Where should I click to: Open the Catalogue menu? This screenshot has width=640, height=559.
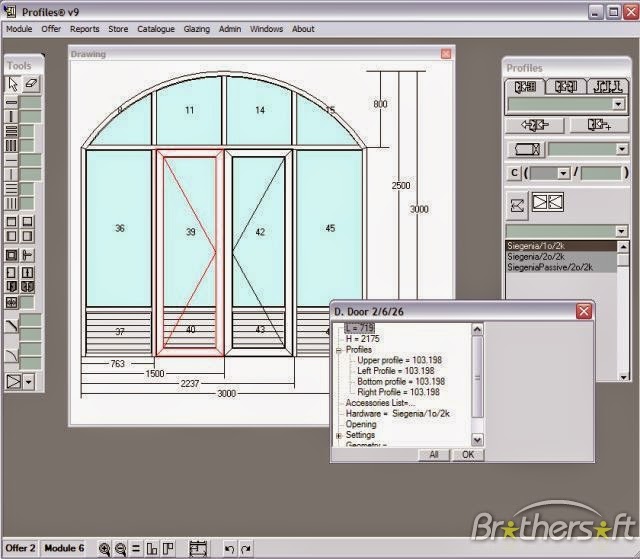[156, 29]
